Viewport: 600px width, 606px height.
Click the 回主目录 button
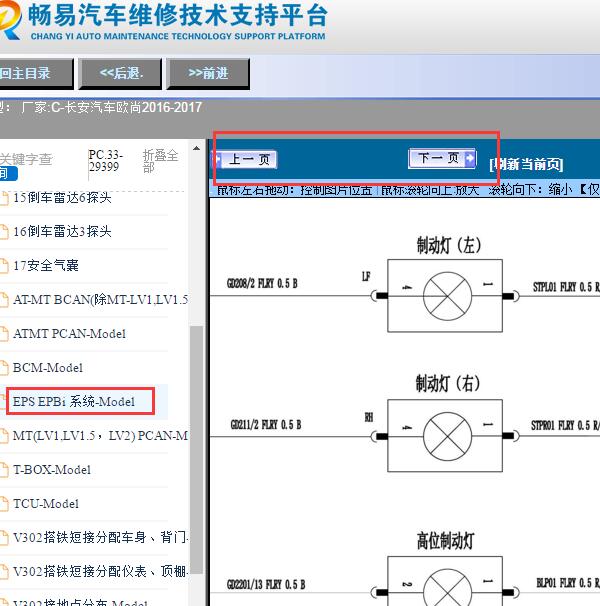coord(36,73)
